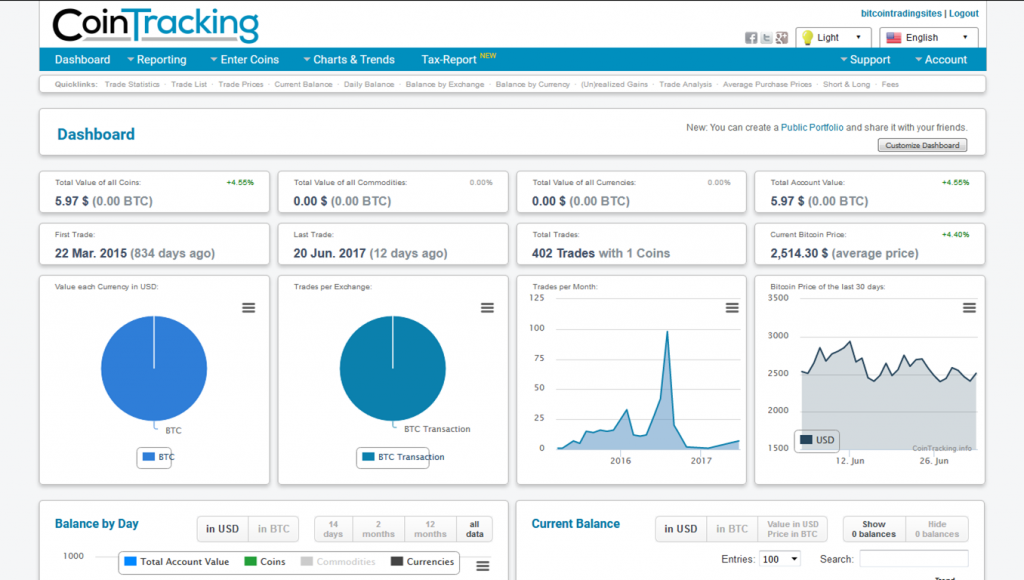Open the Trades per Exchange chart menu icon
Image resolution: width=1024 pixels, height=580 pixels.
(487, 308)
